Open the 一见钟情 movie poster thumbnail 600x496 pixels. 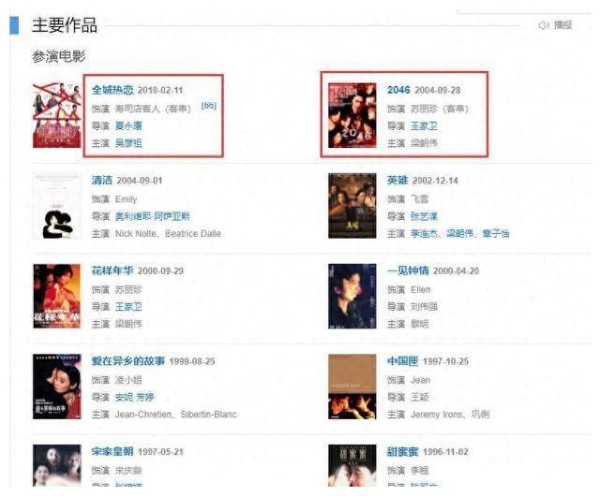[352, 296]
